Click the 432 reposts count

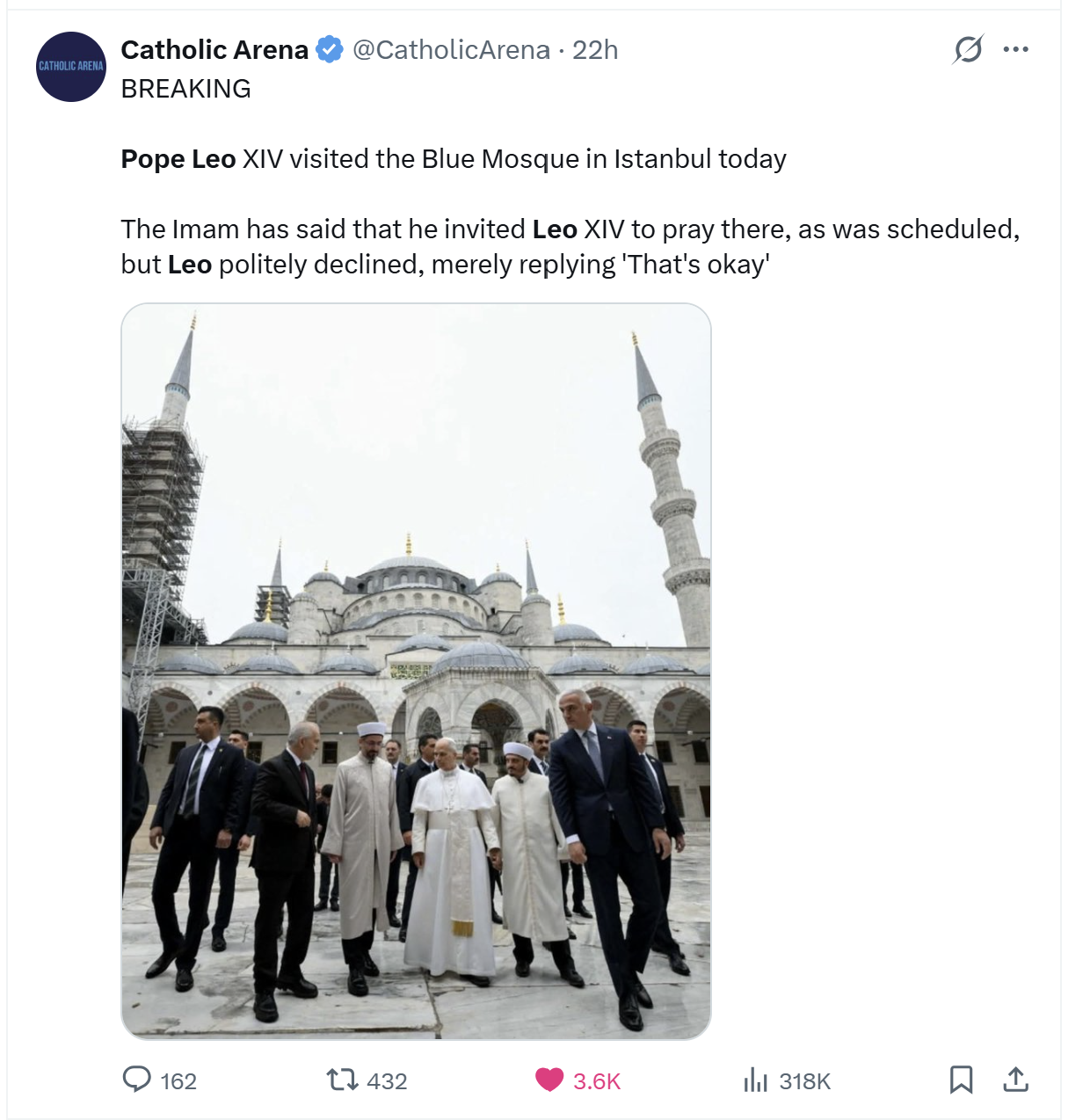coord(387,1081)
